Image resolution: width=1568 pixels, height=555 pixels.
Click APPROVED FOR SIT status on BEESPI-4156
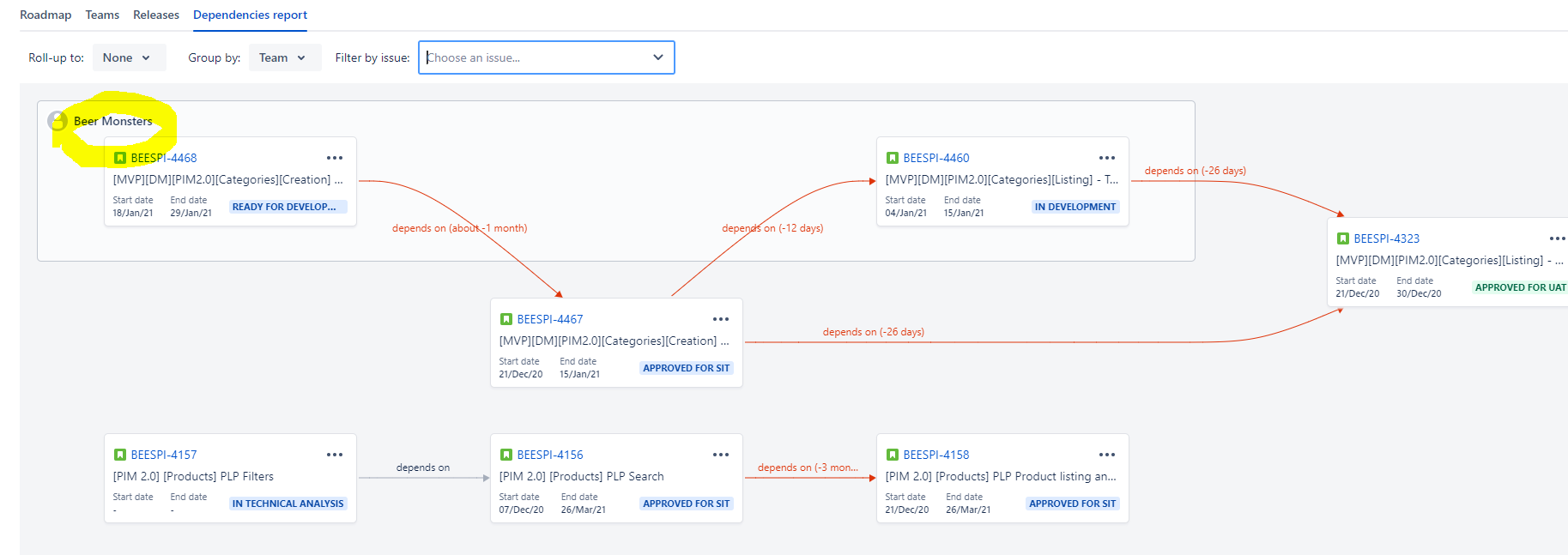(687, 504)
